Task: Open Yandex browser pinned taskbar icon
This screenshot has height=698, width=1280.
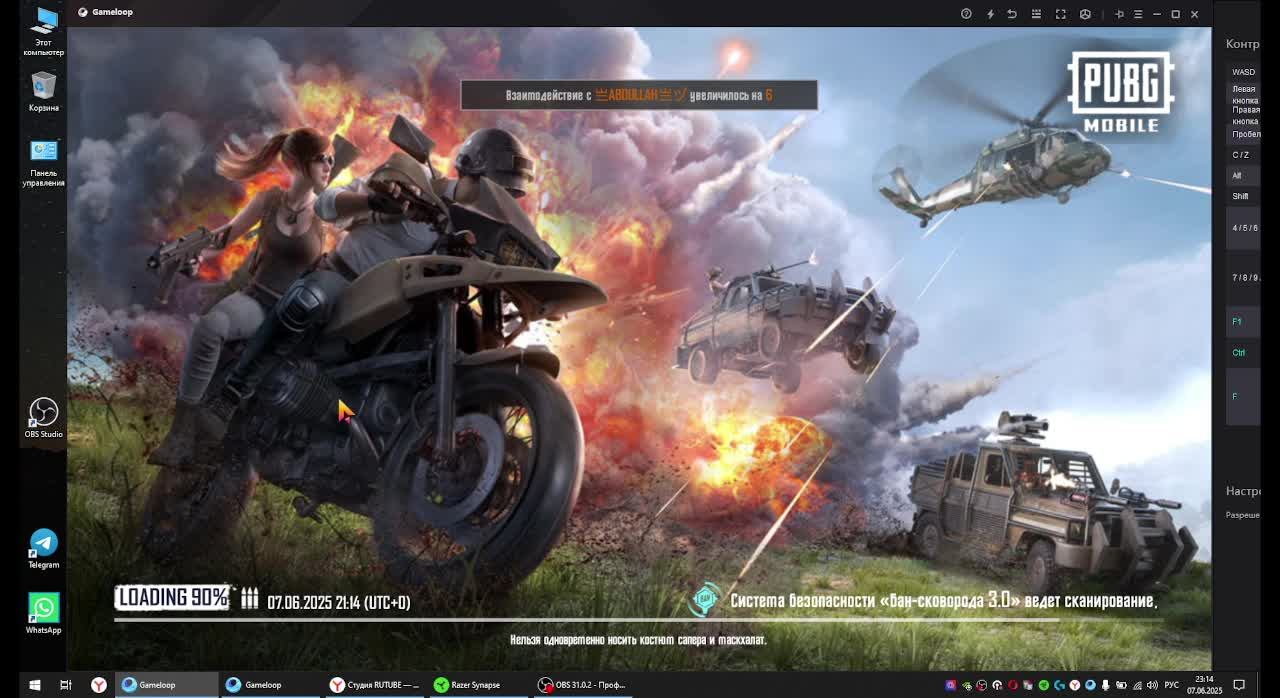Action: pyautogui.click(x=99, y=685)
